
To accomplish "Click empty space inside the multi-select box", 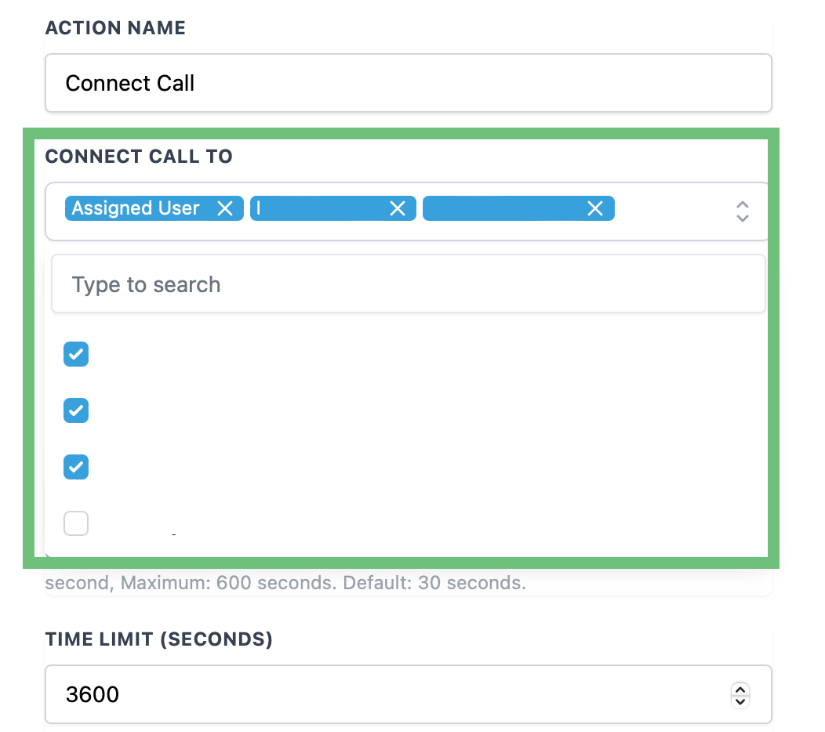I will pyautogui.click(x=670, y=210).
